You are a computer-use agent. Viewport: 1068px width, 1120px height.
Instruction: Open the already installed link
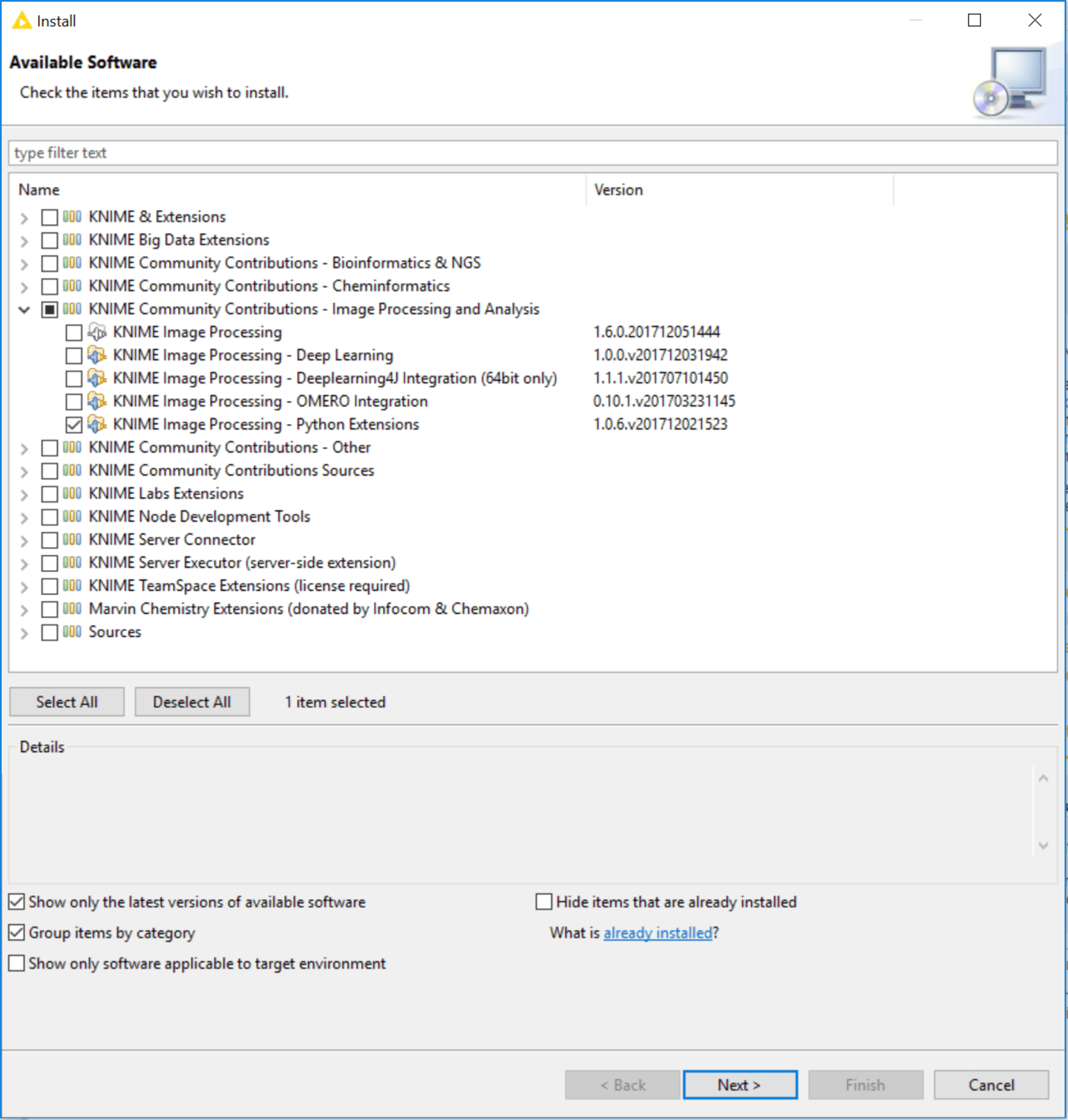pos(658,933)
